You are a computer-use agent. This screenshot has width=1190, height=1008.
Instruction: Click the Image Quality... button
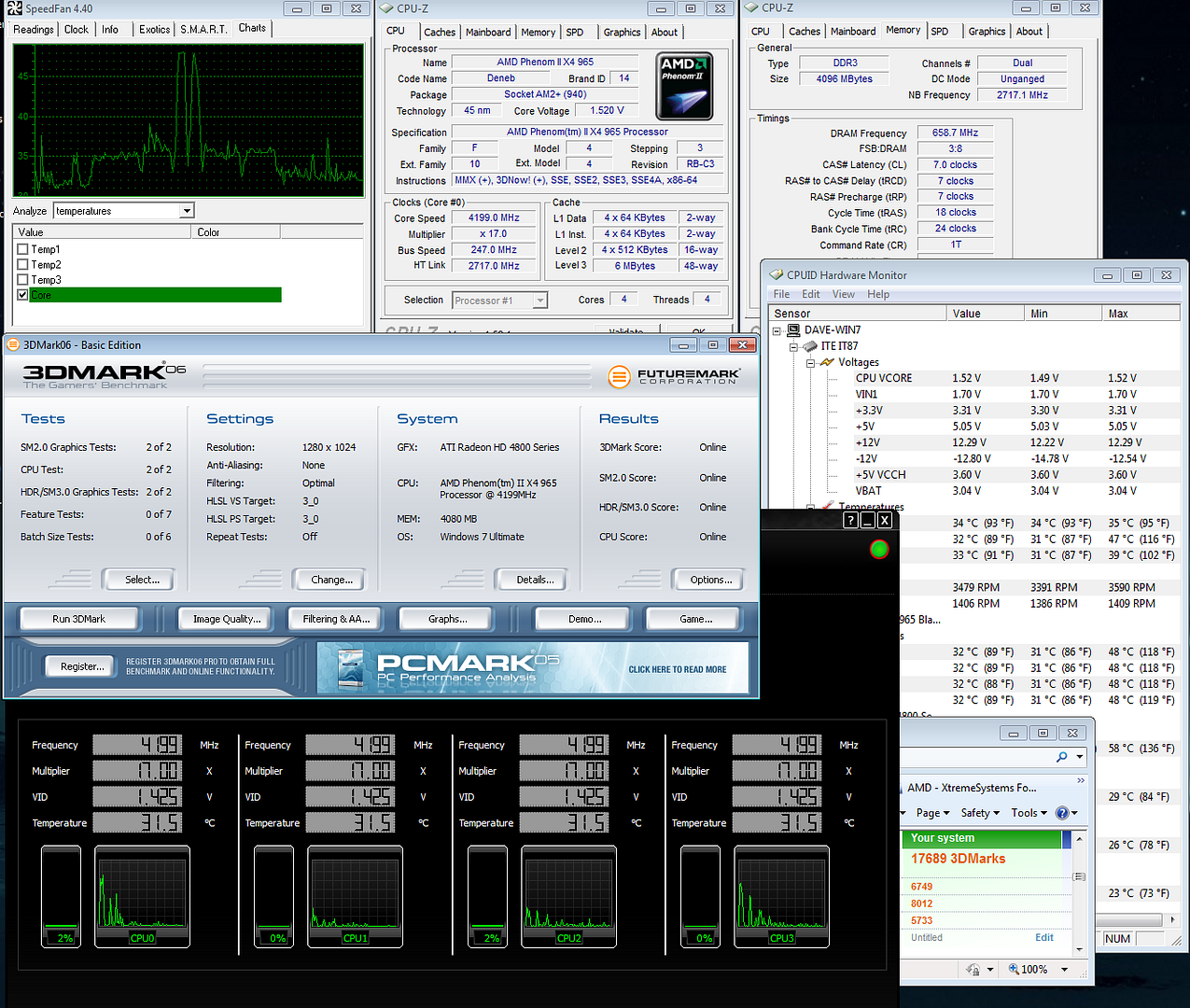227,619
